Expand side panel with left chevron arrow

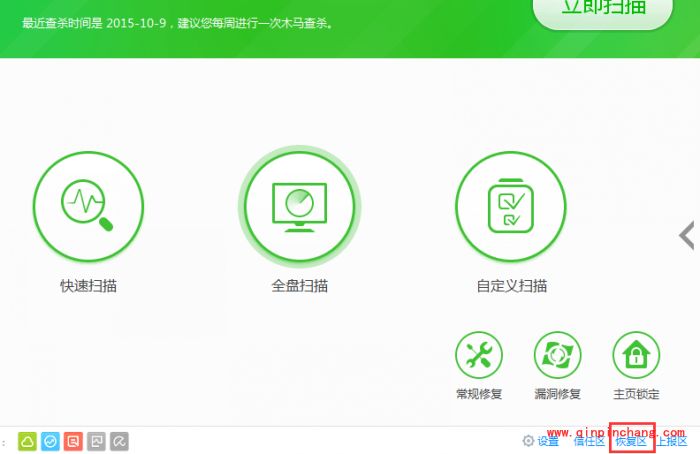(x=687, y=235)
